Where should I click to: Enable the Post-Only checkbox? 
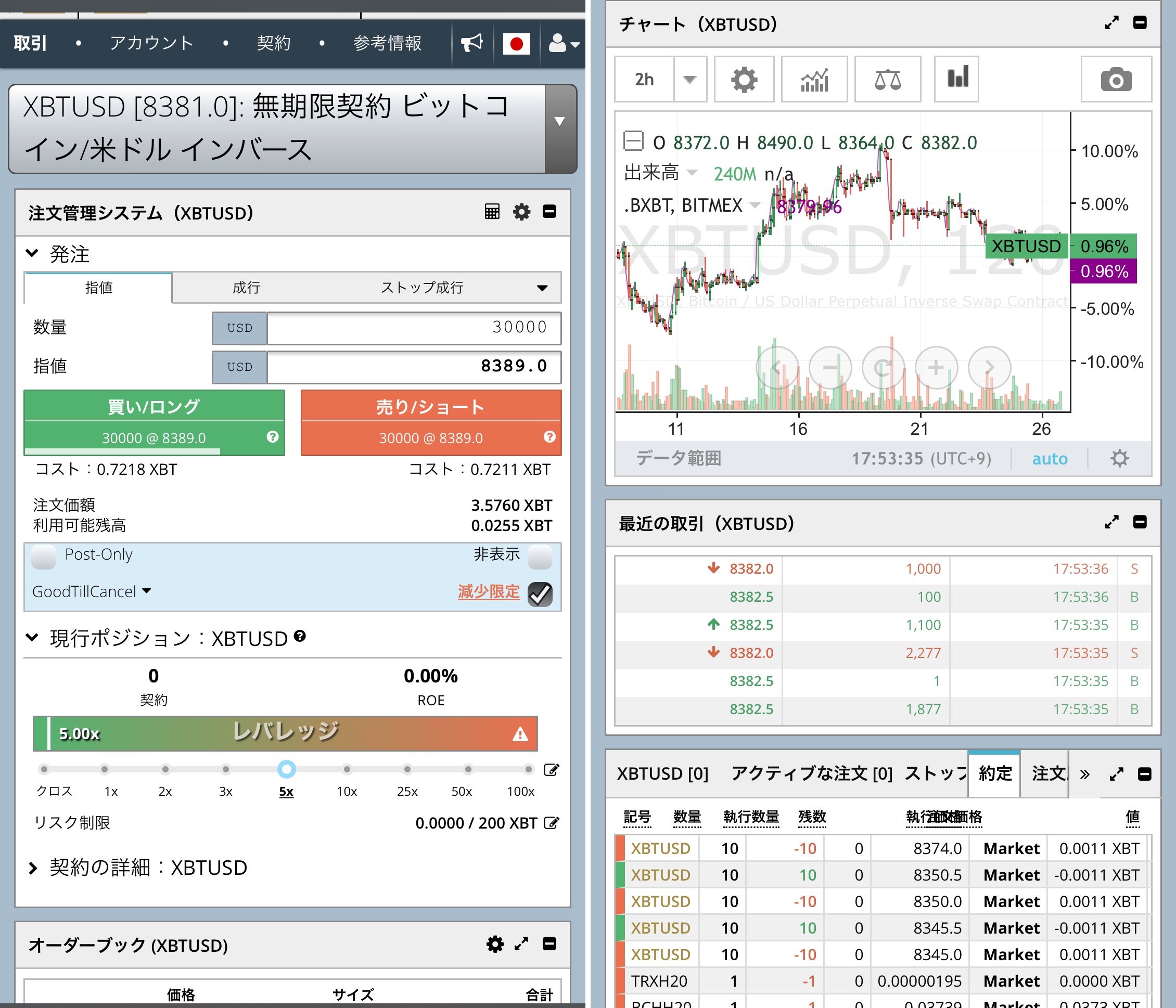[x=44, y=556]
